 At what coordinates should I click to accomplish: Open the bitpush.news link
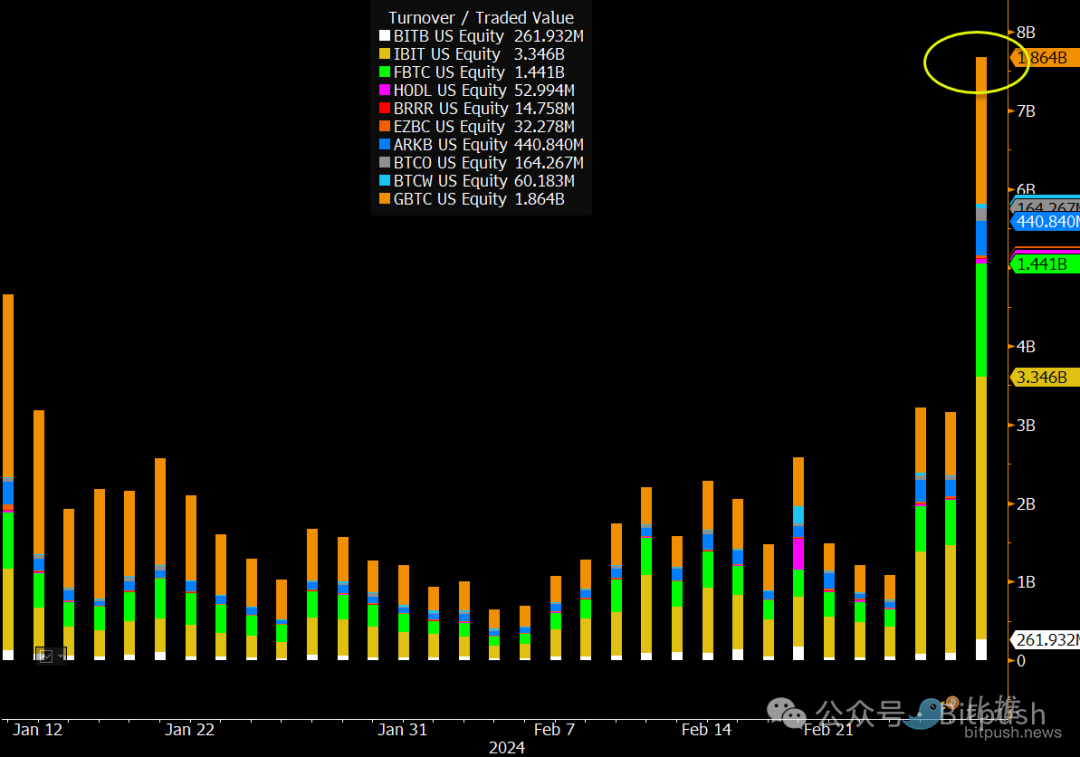[1012, 733]
